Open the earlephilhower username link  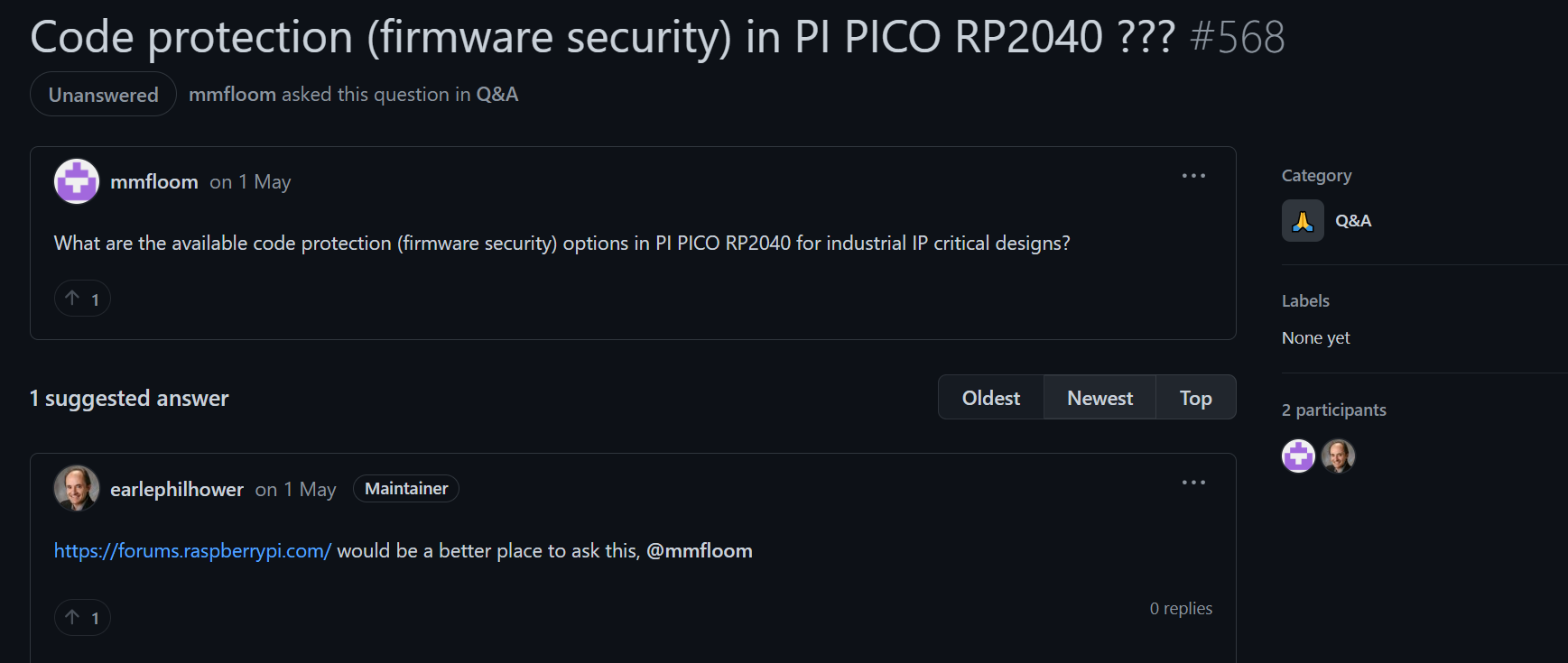[x=177, y=489]
